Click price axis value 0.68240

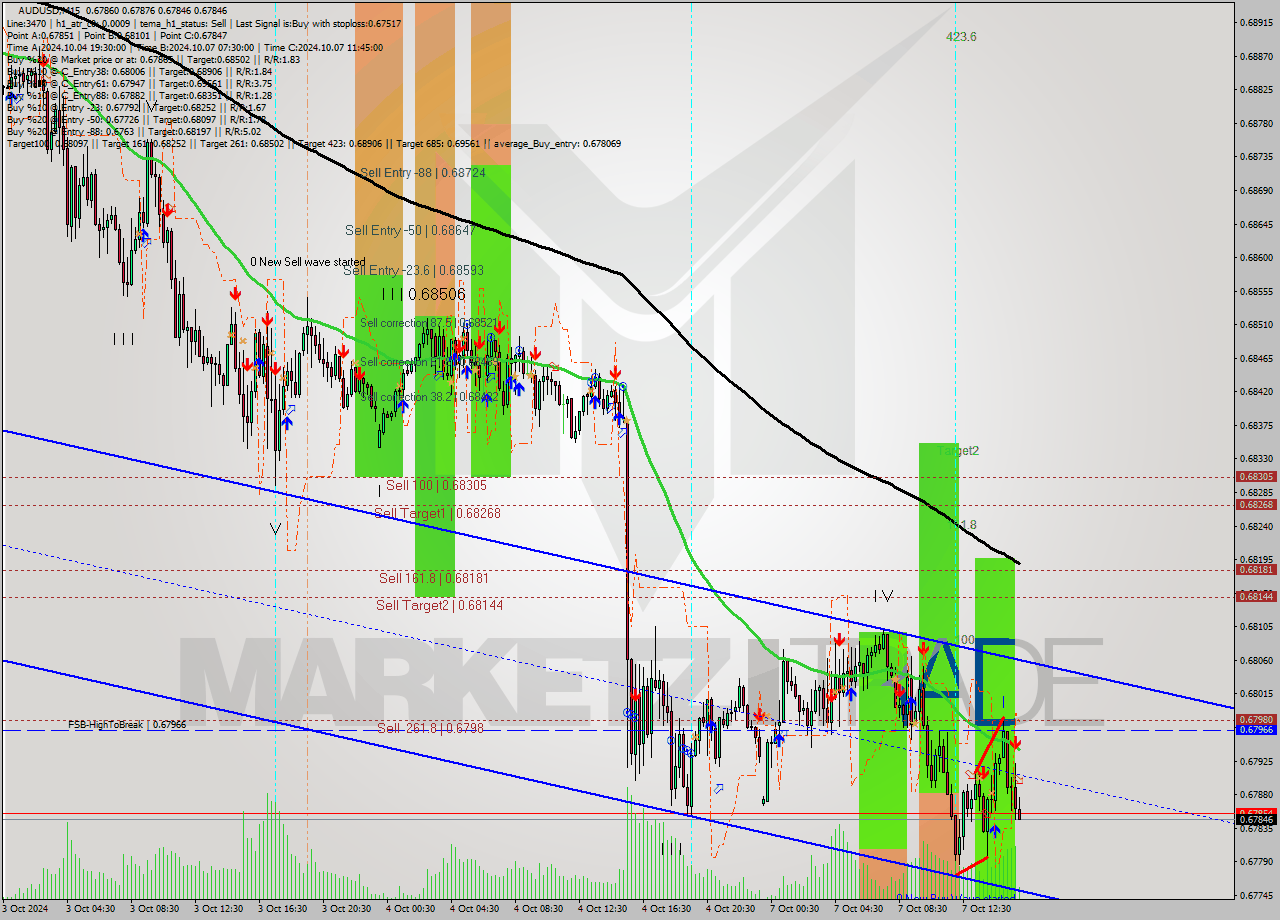(x=1256, y=526)
